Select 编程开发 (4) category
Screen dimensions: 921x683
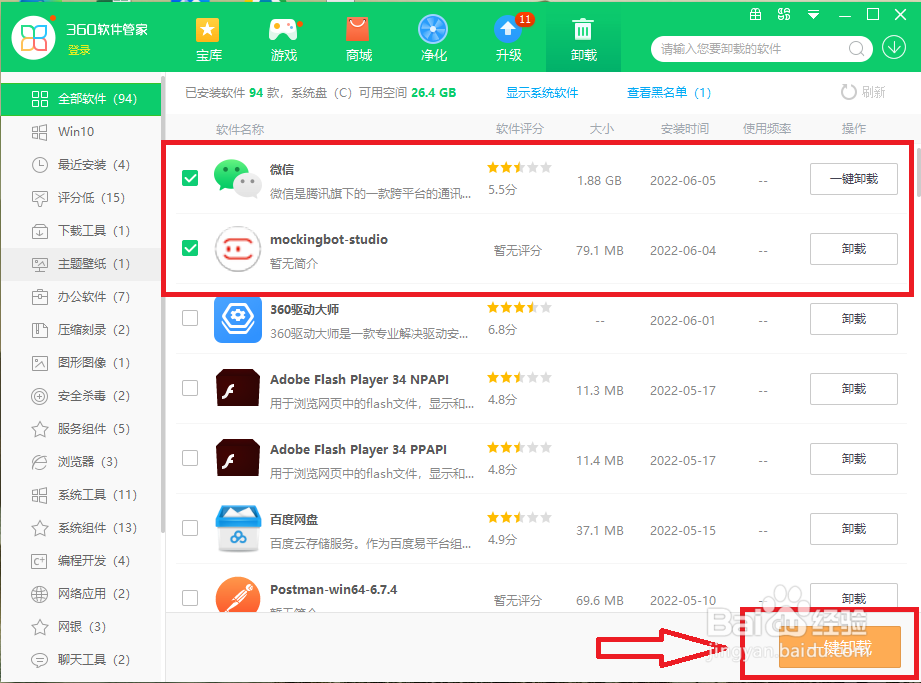pos(81,561)
